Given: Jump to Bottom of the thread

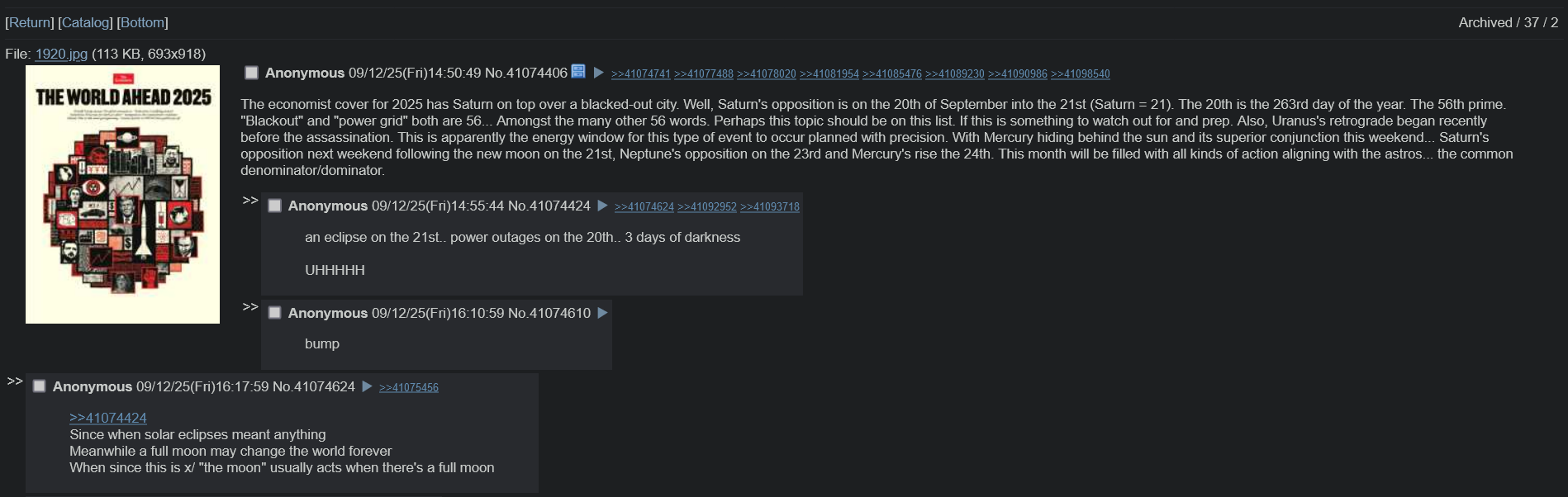Looking at the screenshot, I should pos(142,22).
